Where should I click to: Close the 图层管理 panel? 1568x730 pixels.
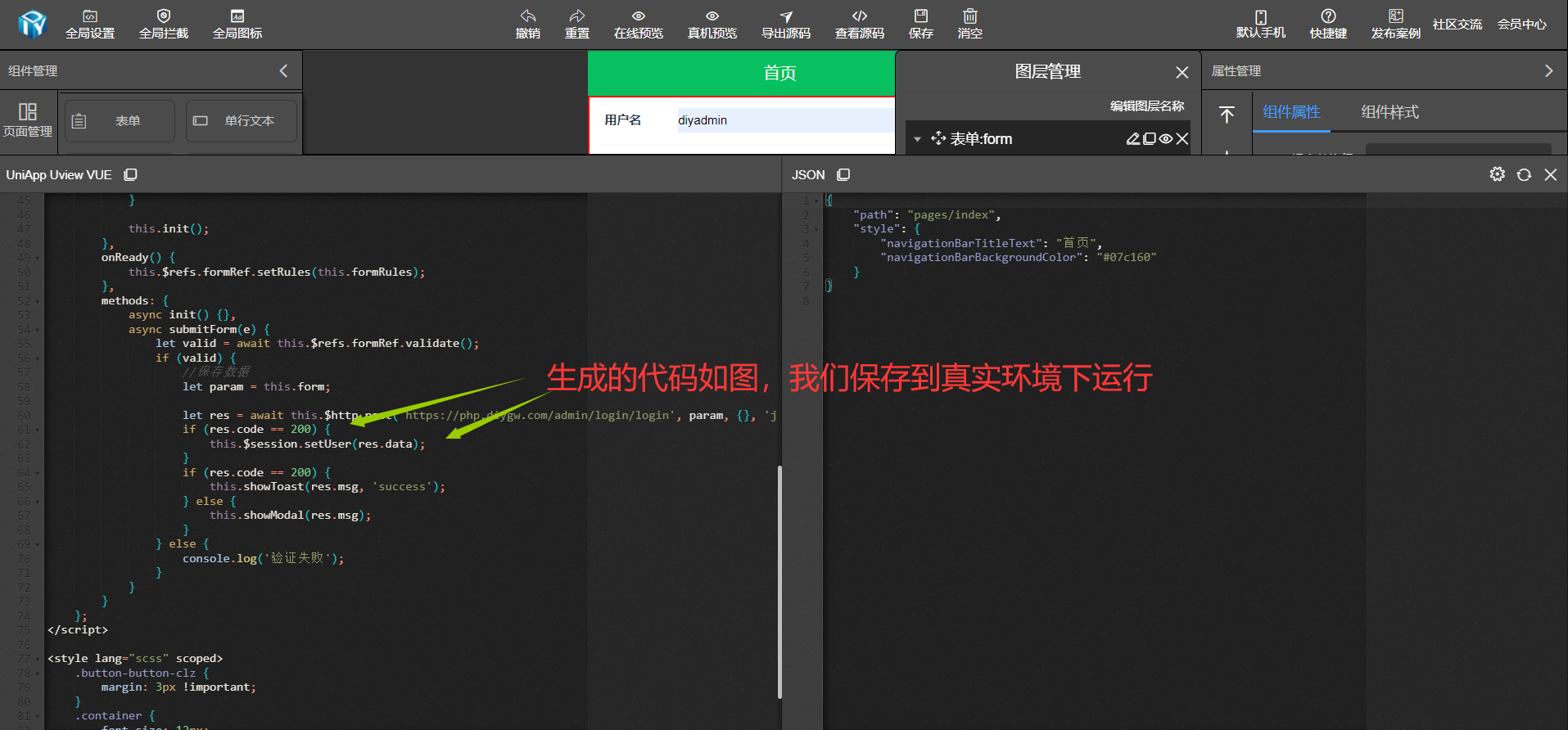click(x=1182, y=72)
